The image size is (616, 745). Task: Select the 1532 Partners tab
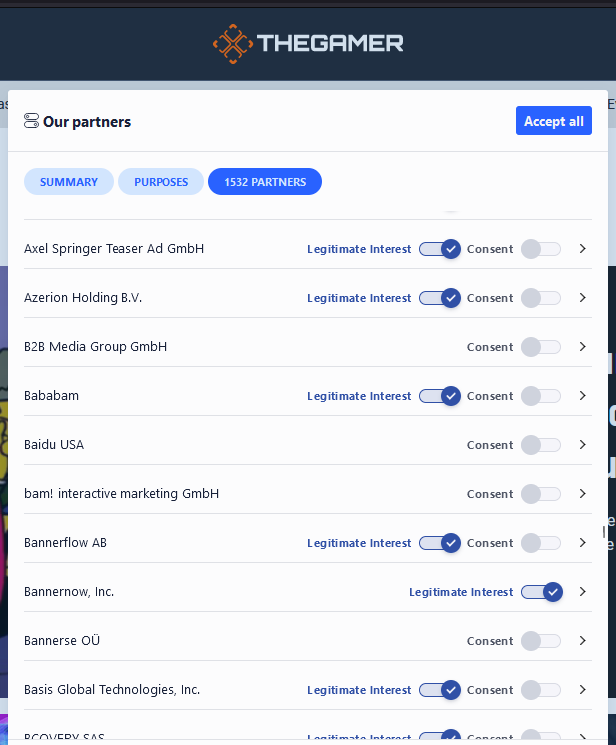tap(265, 181)
